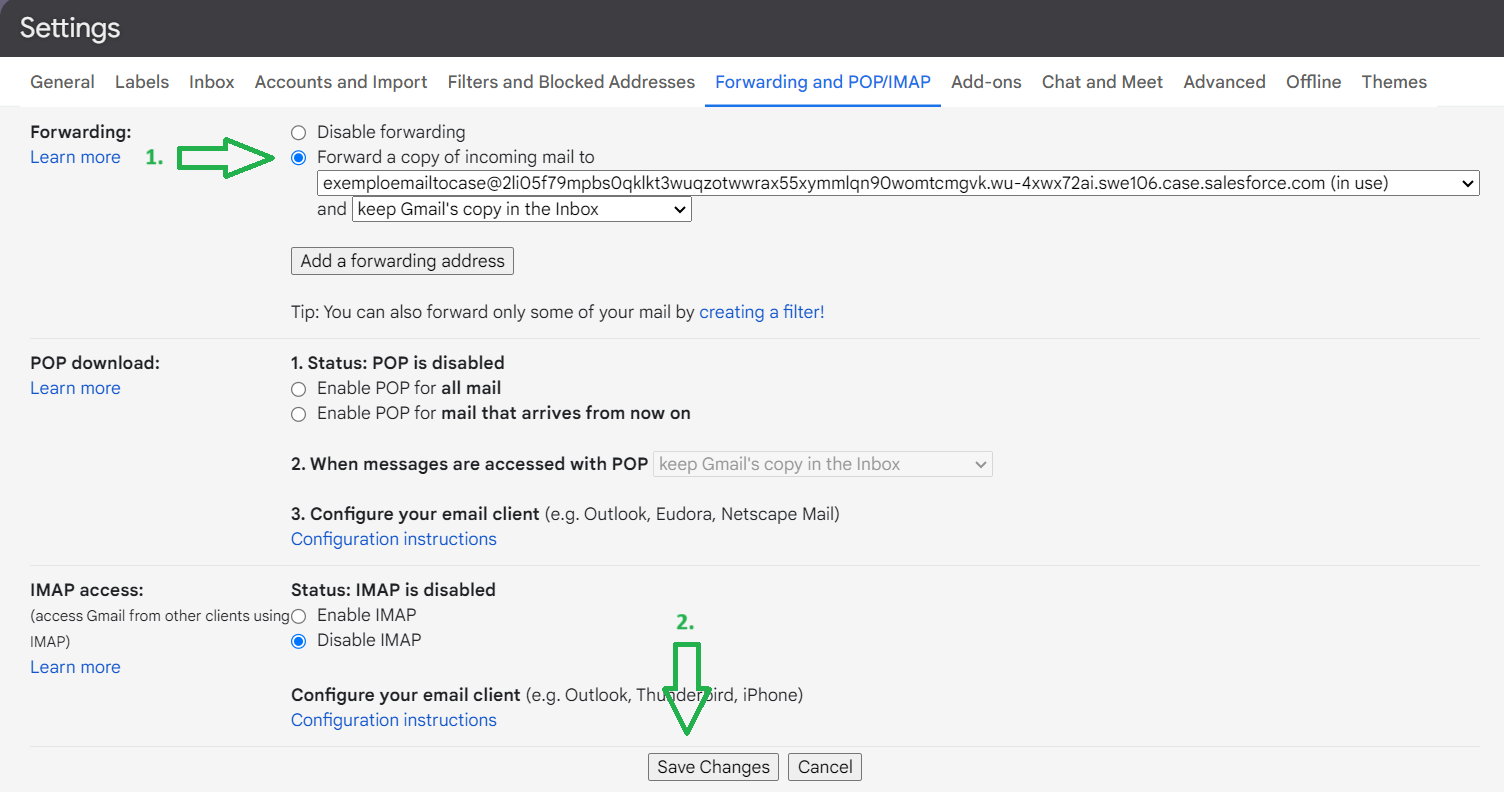Screen dimensions: 1504x792
Task: Open the Labels tab
Action: coord(141,81)
